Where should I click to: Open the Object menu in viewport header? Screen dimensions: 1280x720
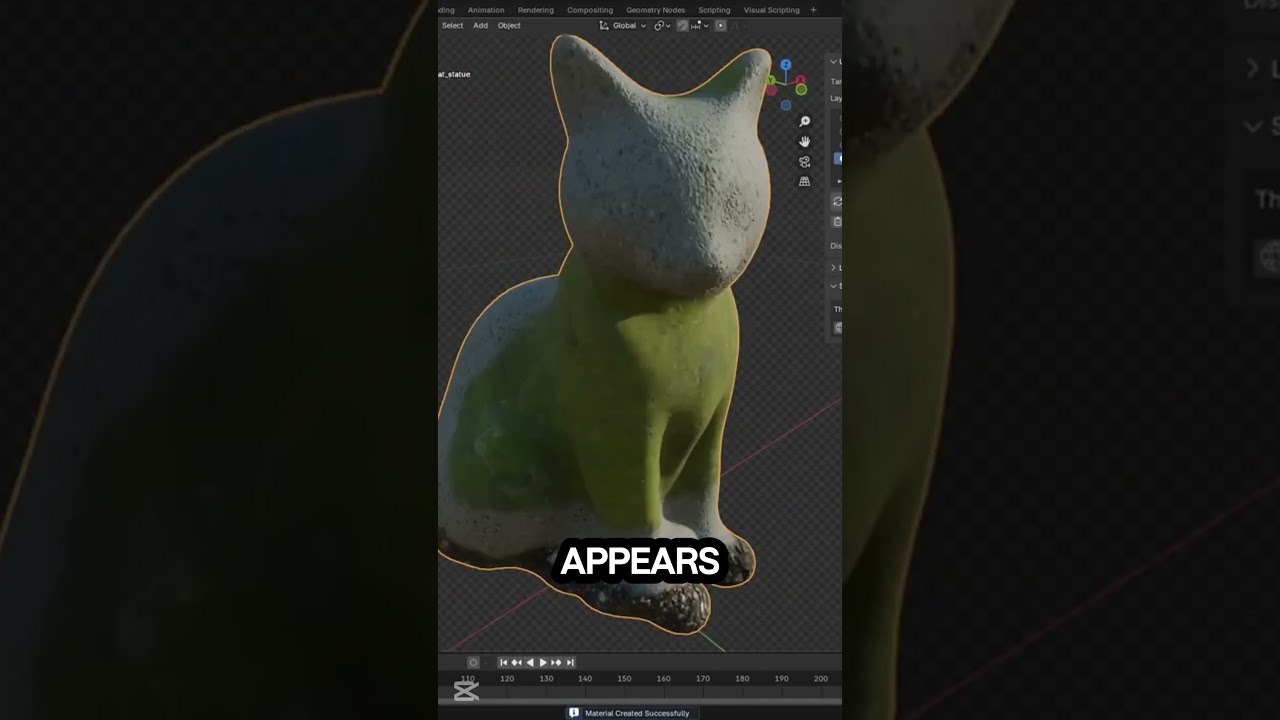tap(509, 25)
